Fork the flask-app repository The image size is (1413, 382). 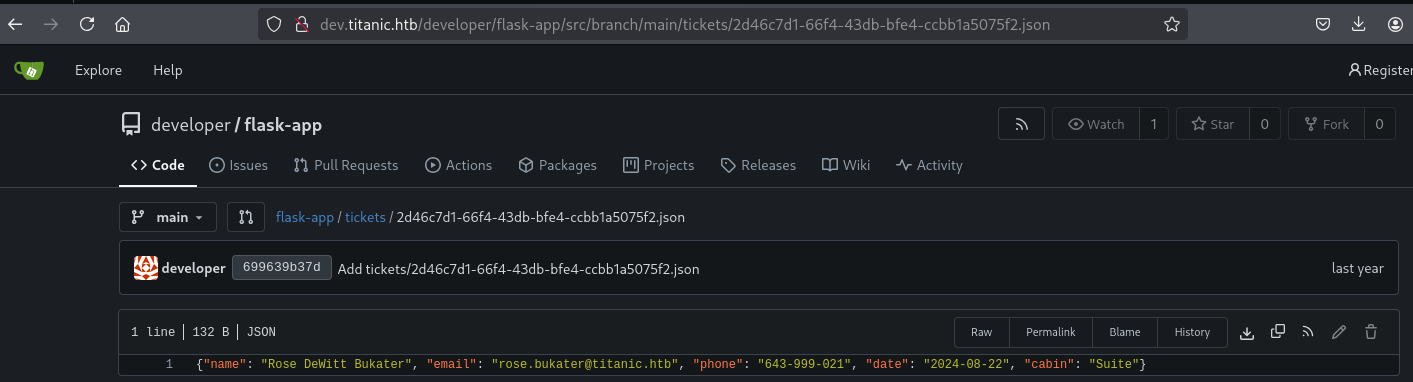tap(1326, 124)
